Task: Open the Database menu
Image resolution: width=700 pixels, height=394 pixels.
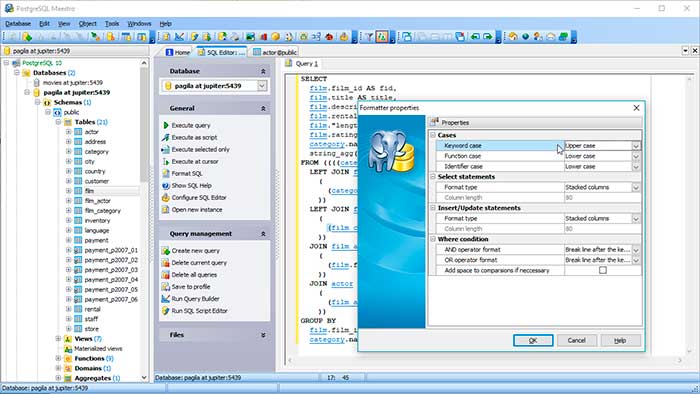Action: (x=18, y=24)
